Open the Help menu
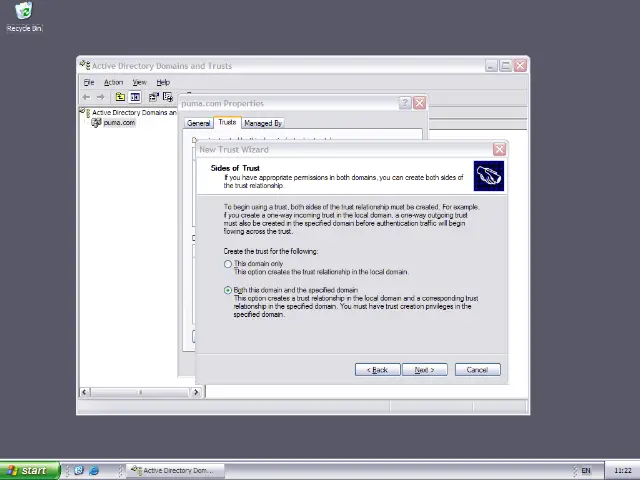640x480 pixels. point(163,82)
